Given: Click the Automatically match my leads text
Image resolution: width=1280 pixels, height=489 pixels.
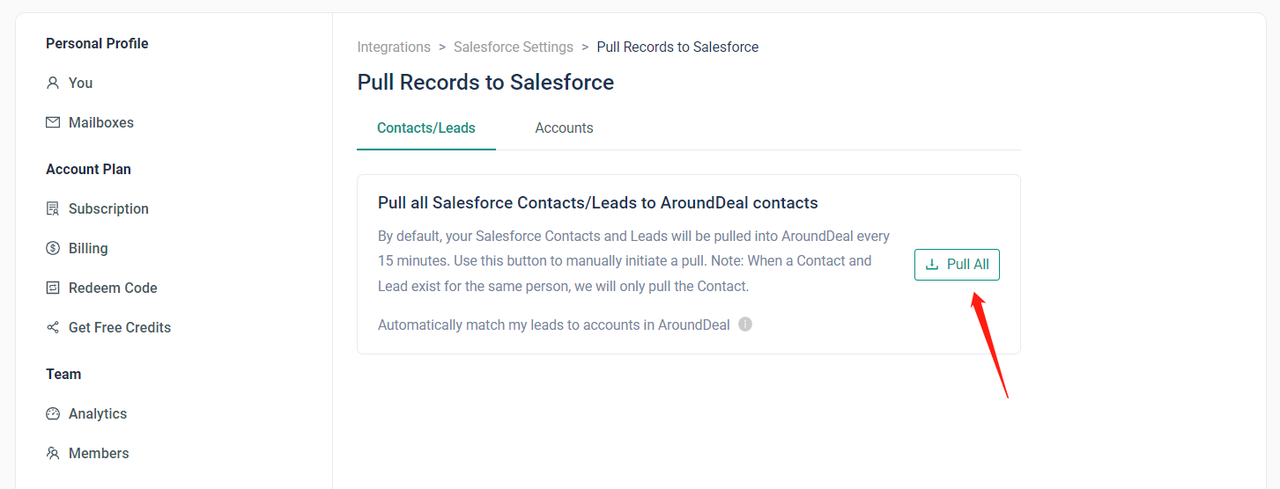Looking at the screenshot, I should [553, 325].
